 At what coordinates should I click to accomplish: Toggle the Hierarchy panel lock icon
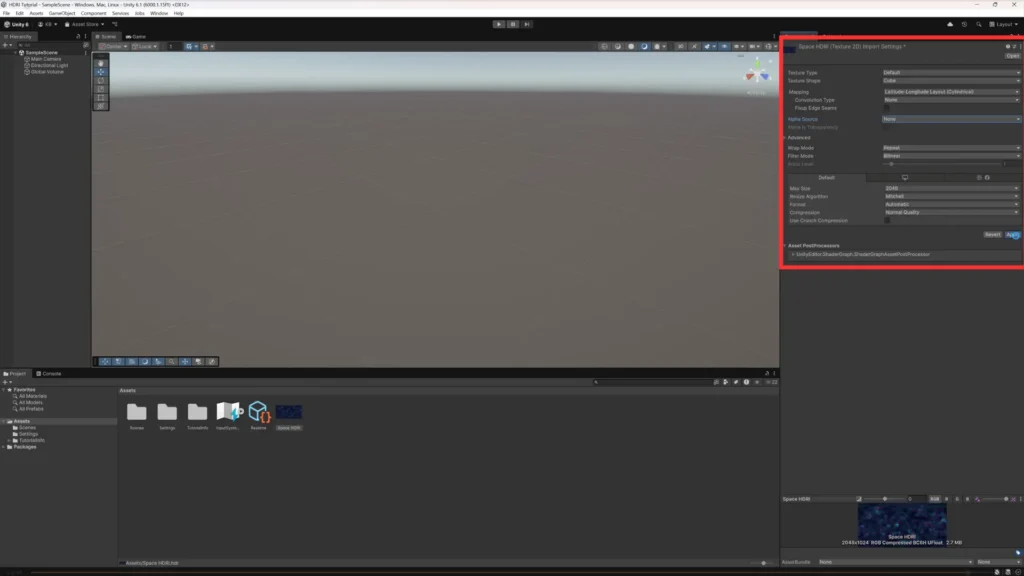(78, 37)
